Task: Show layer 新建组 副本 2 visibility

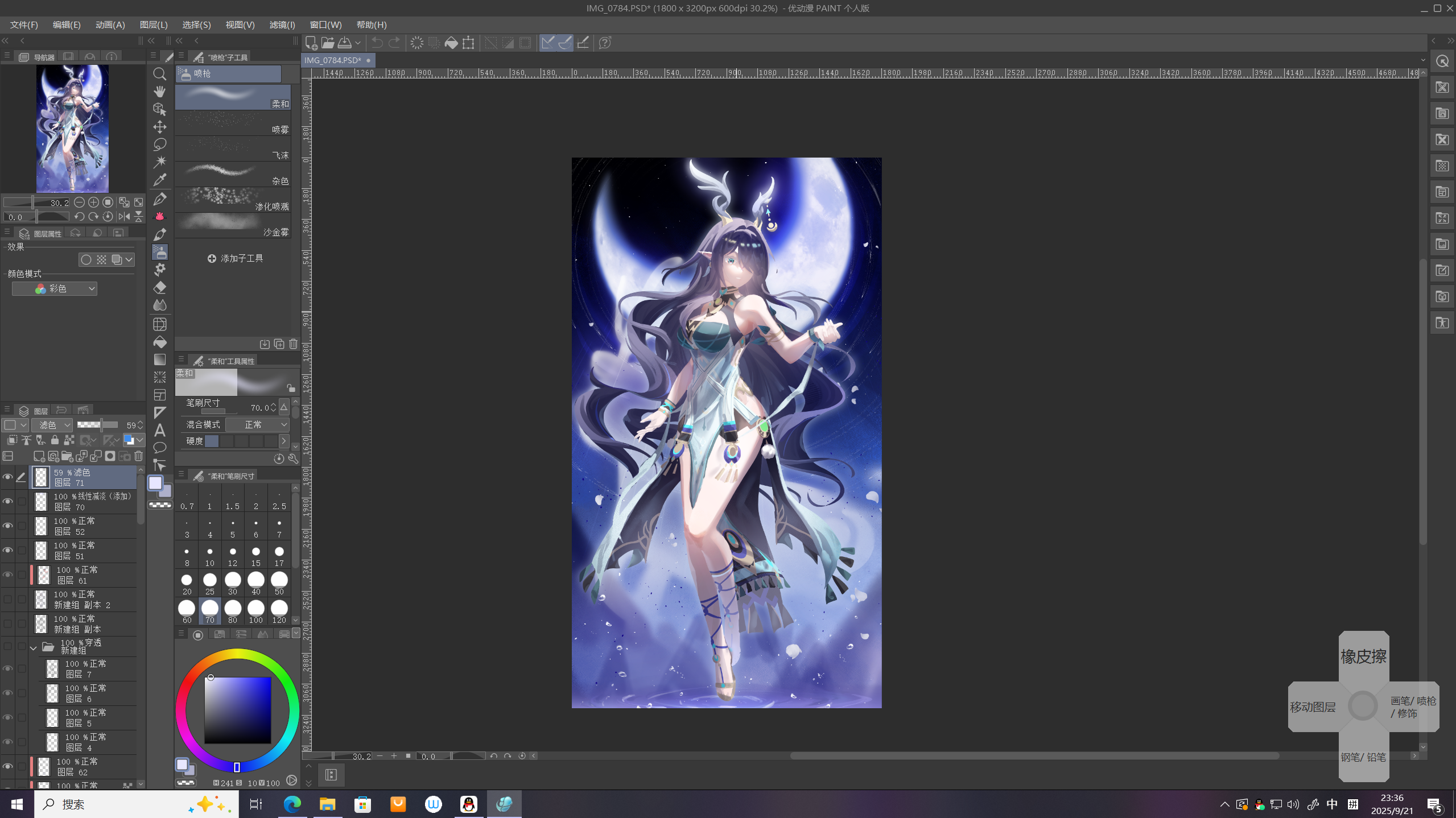Action: pyautogui.click(x=7, y=599)
